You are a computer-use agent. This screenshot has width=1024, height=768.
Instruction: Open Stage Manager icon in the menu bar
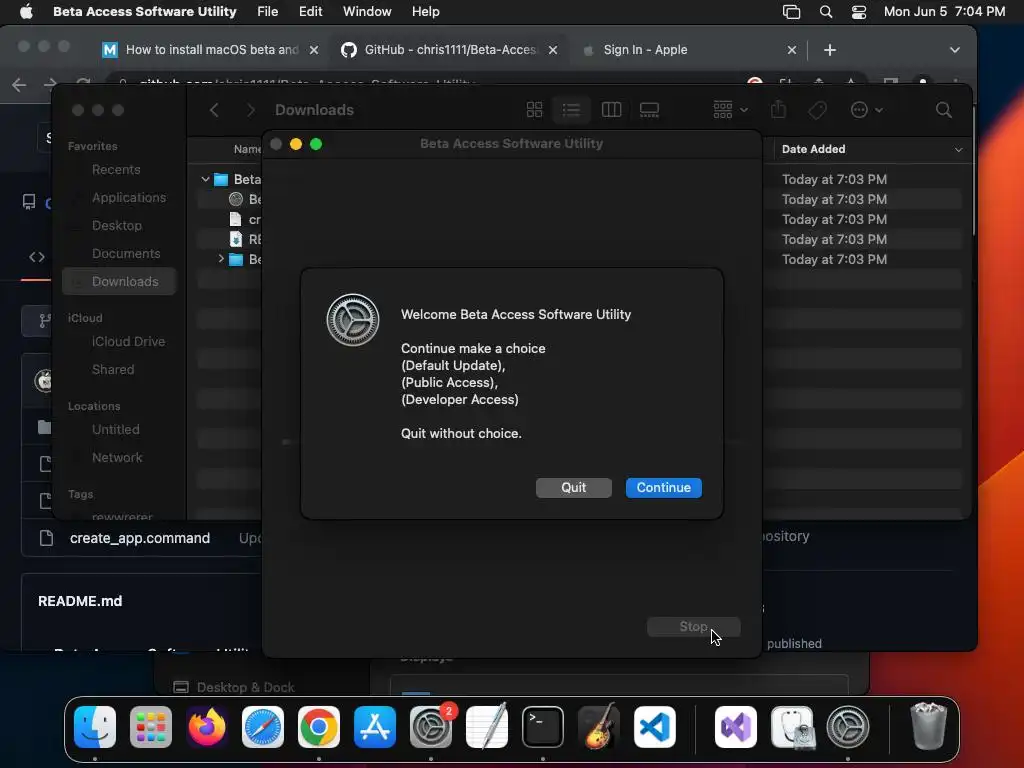pyautogui.click(x=792, y=12)
